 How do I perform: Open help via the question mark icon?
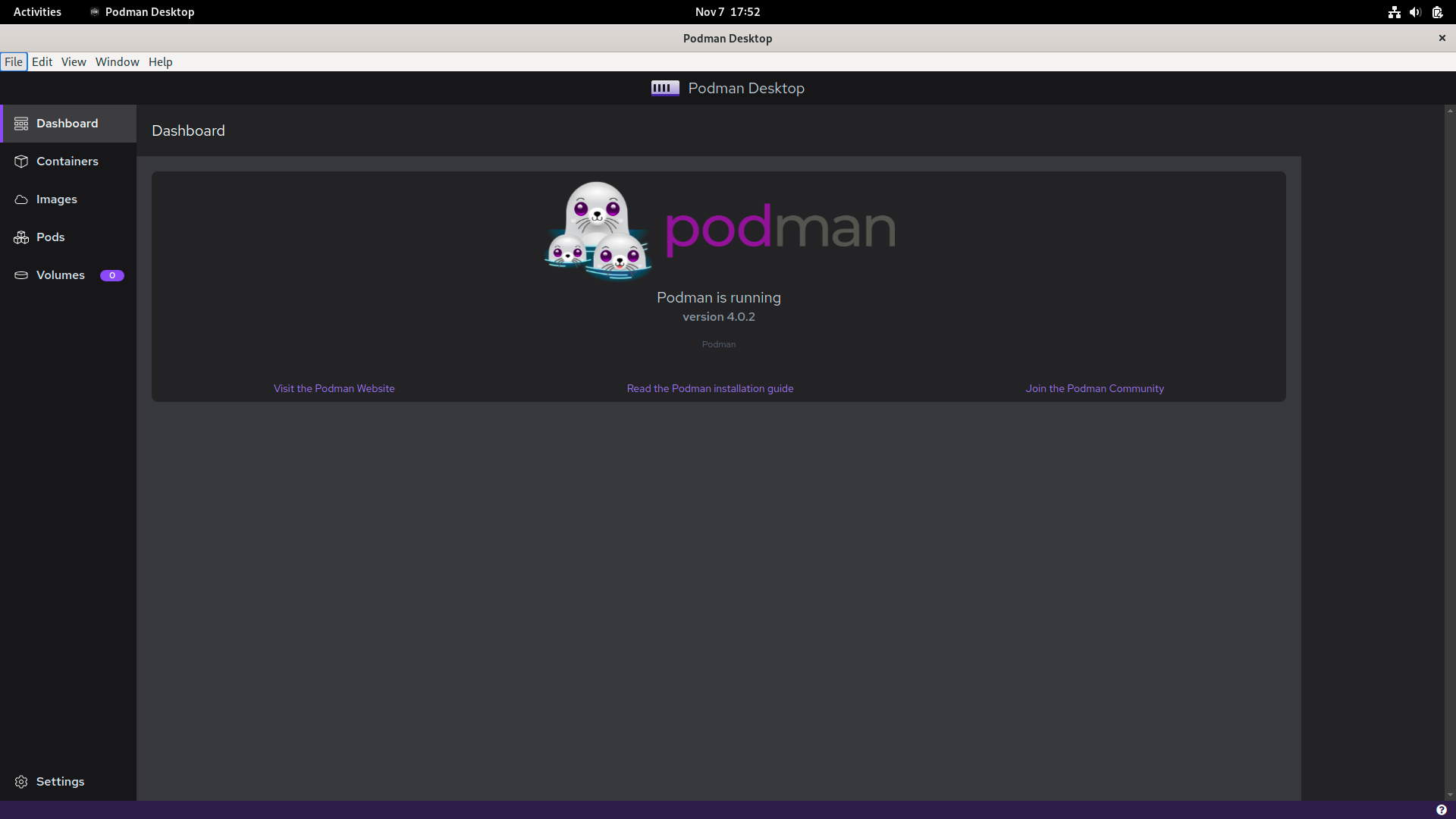[x=1442, y=809]
